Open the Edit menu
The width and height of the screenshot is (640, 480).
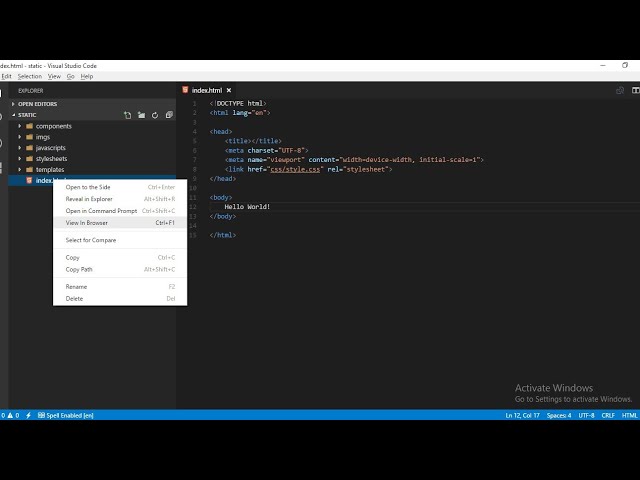7,76
